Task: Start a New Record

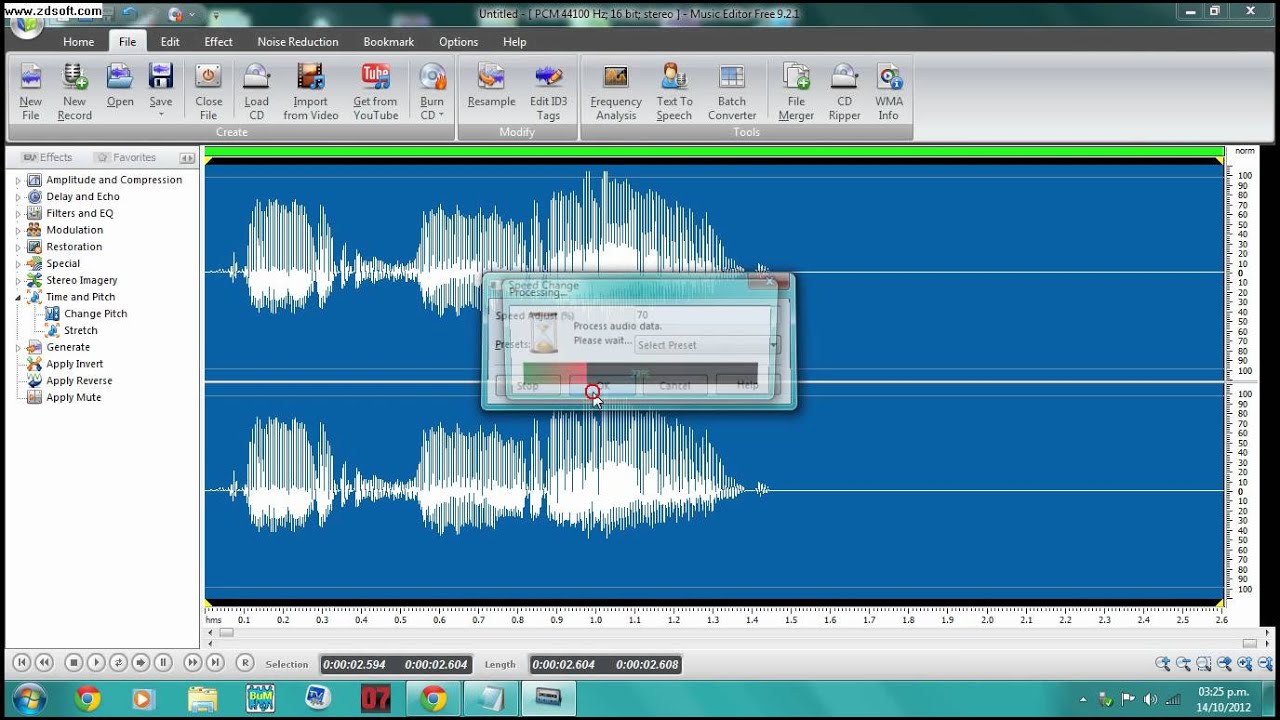Action: (x=74, y=92)
